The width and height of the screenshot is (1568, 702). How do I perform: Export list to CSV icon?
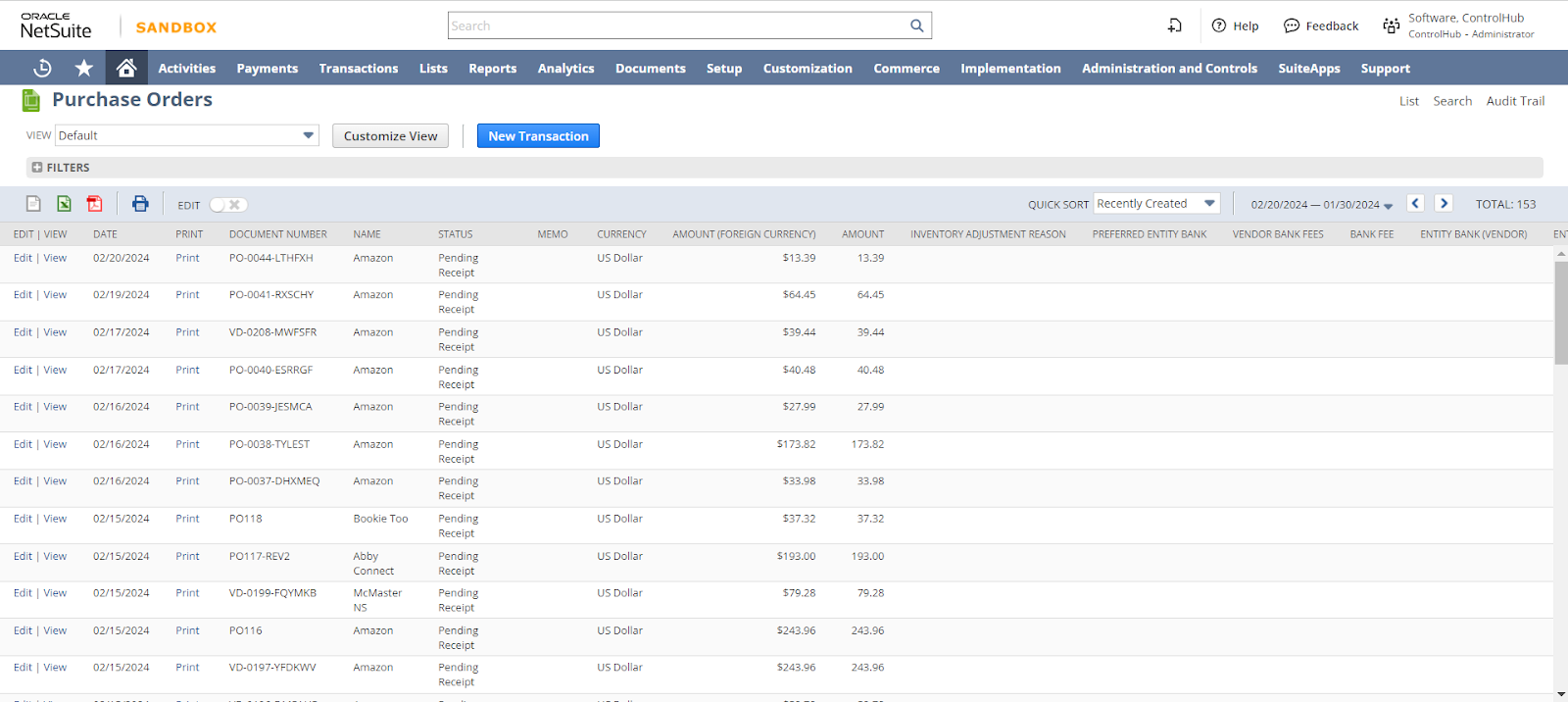coord(33,204)
